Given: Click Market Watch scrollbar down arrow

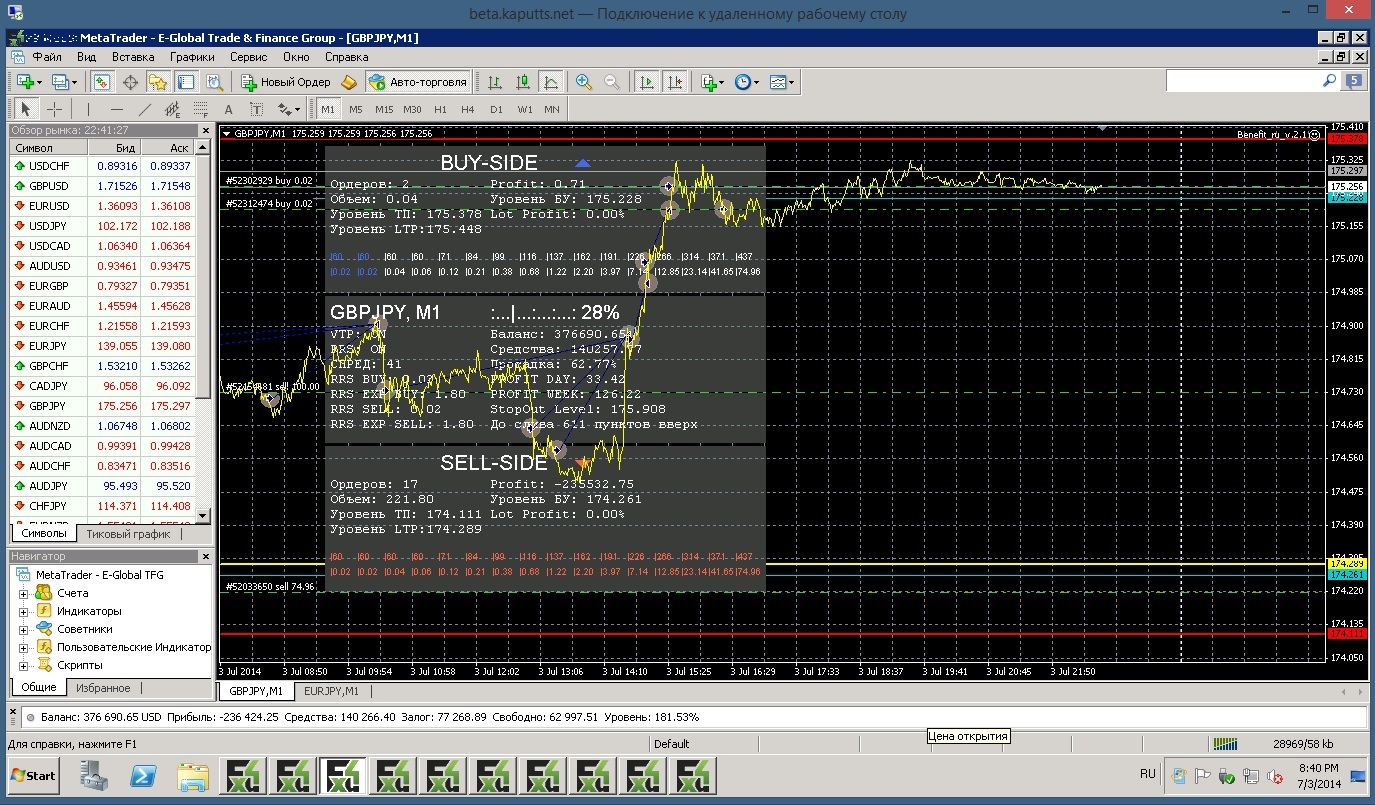Looking at the screenshot, I should pos(203,516).
